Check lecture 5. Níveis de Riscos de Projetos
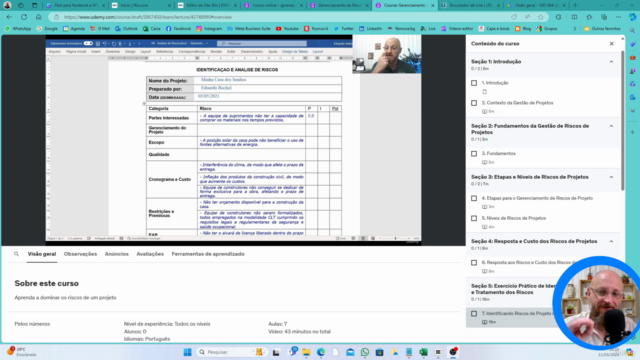The width and height of the screenshot is (640, 360). coord(474,218)
